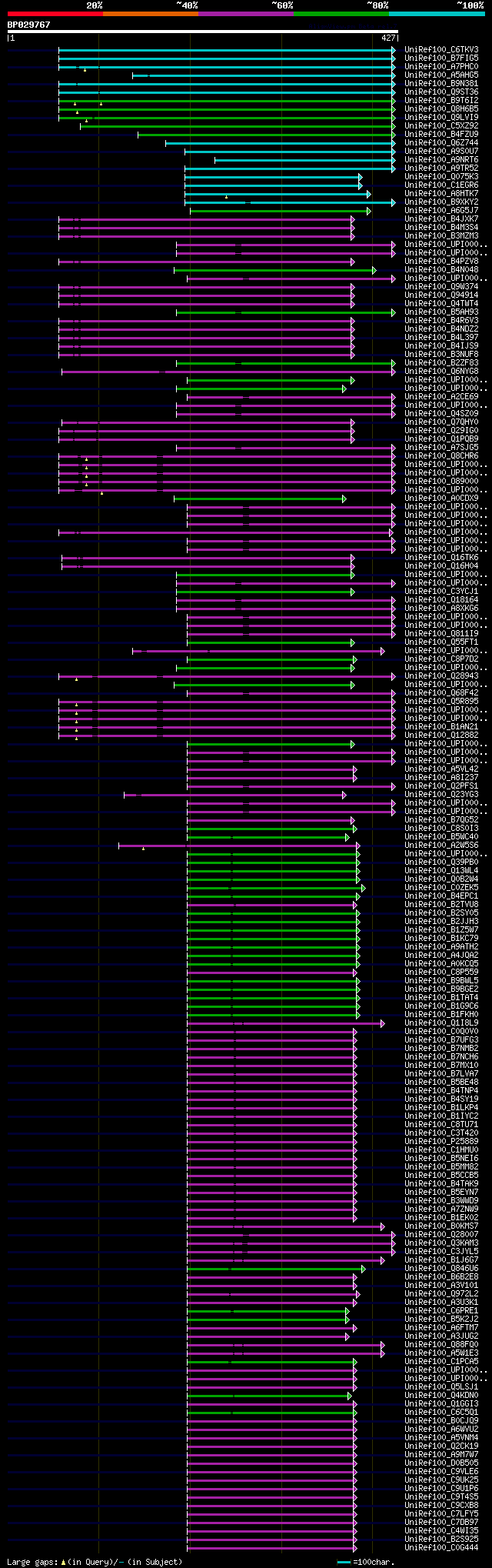492x1568 pixels.
Task: Select label UniRef100_B5AH93
Action: 441,312
